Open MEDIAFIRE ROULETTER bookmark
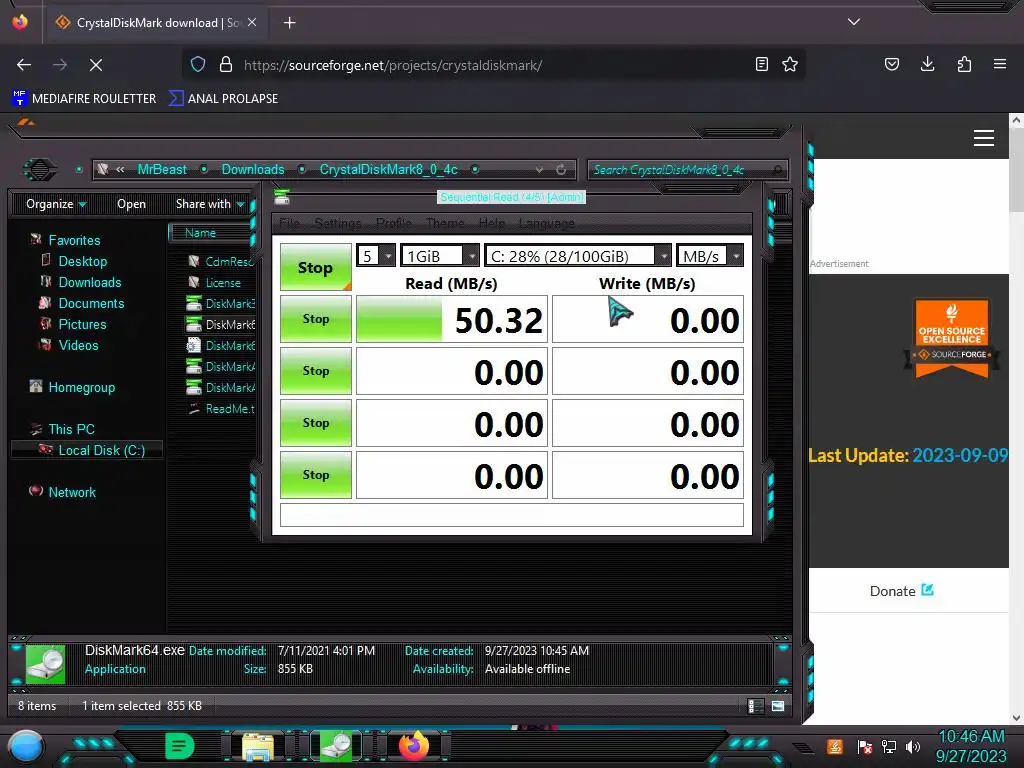The width and height of the screenshot is (1024, 768). (x=84, y=99)
